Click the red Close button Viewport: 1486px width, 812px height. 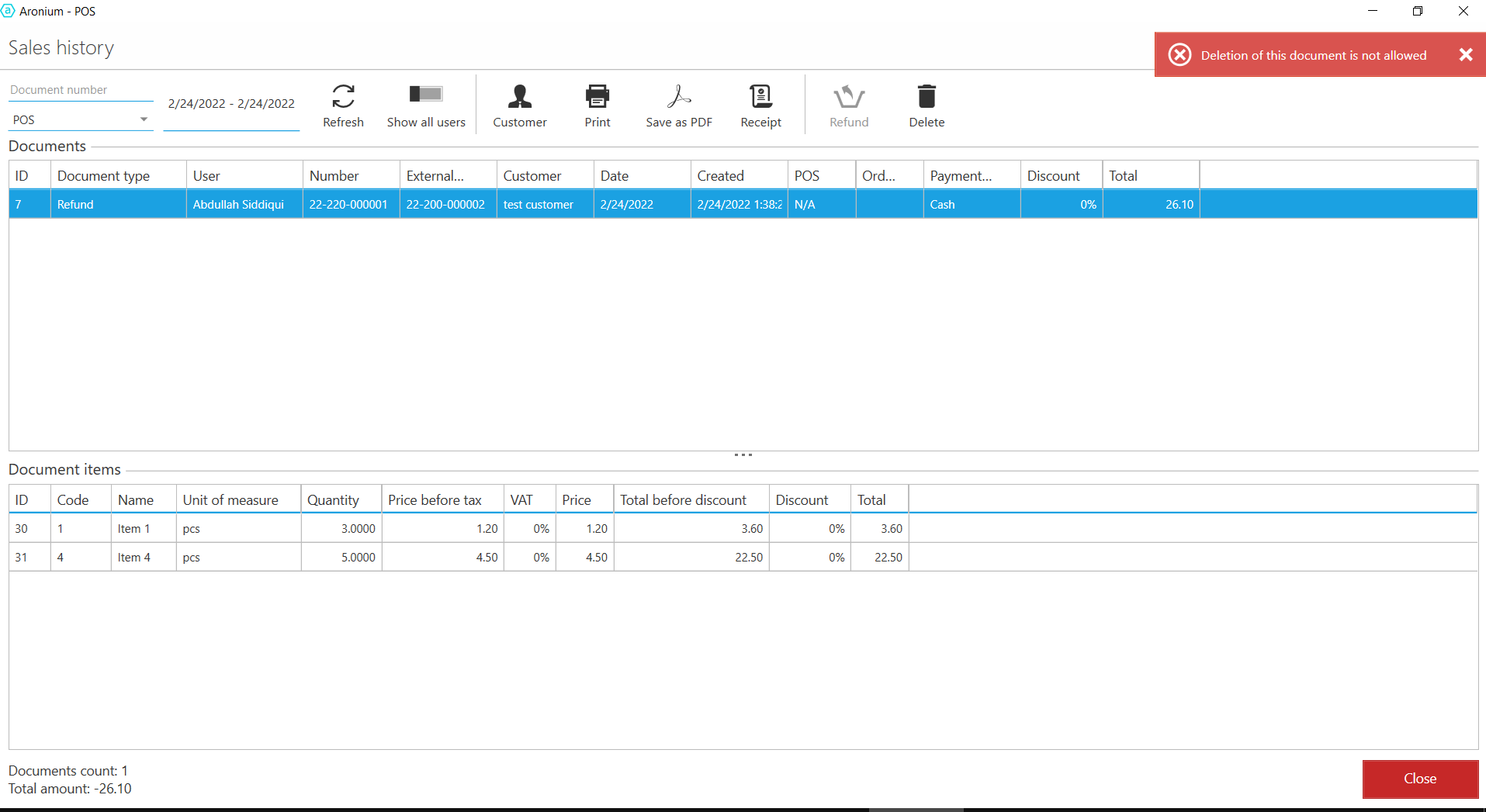coord(1419,779)
